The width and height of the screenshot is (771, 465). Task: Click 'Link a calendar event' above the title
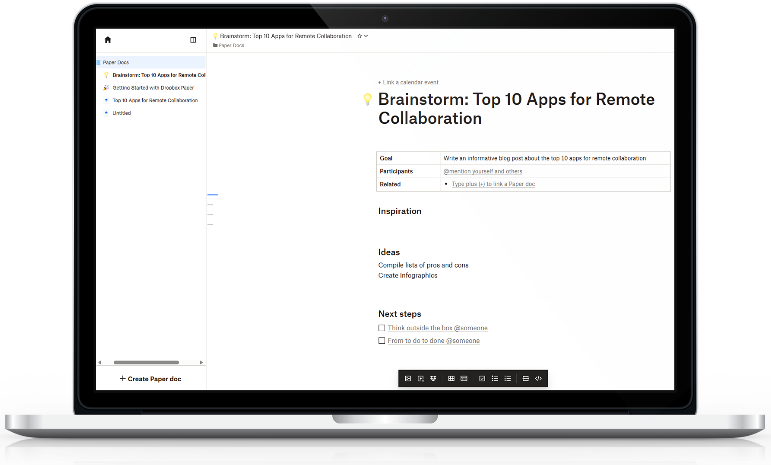pyautogui.click(x=410, y=82)
